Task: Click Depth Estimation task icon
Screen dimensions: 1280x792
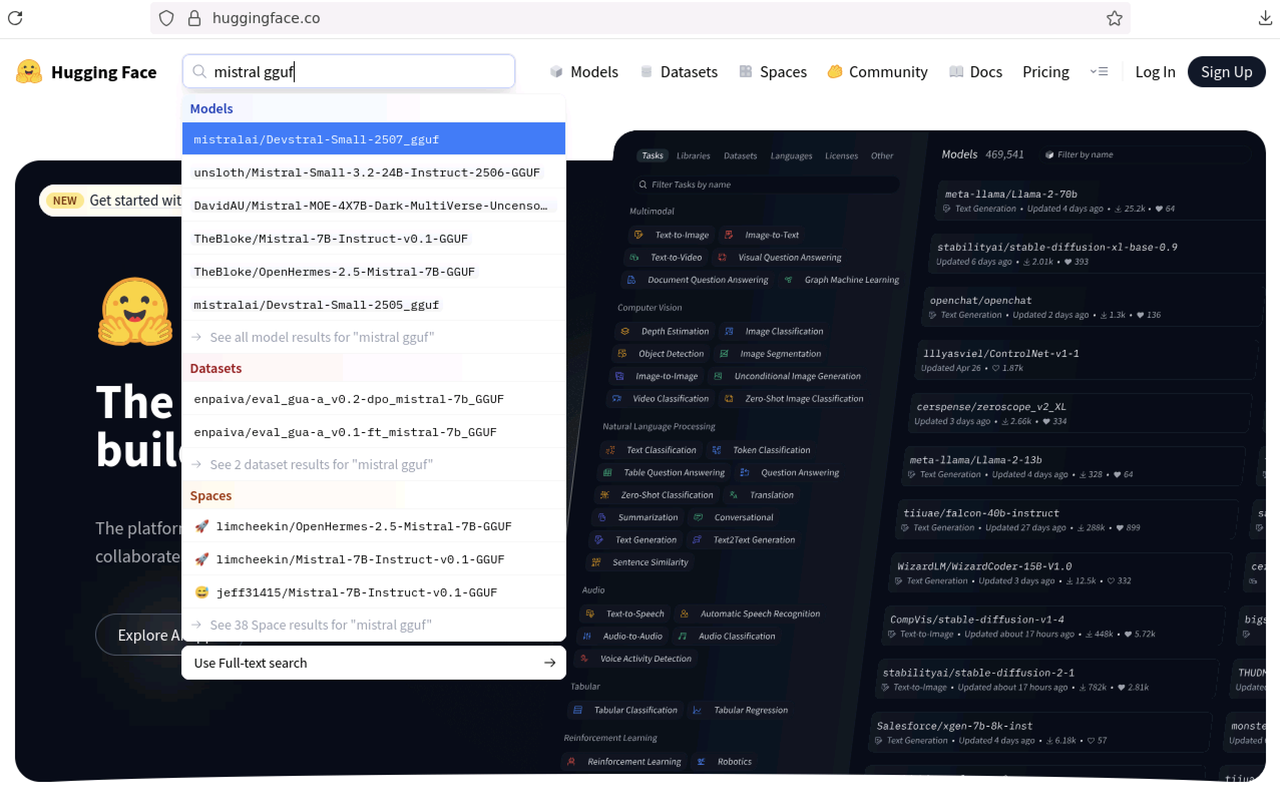Action: pos(624,331)
